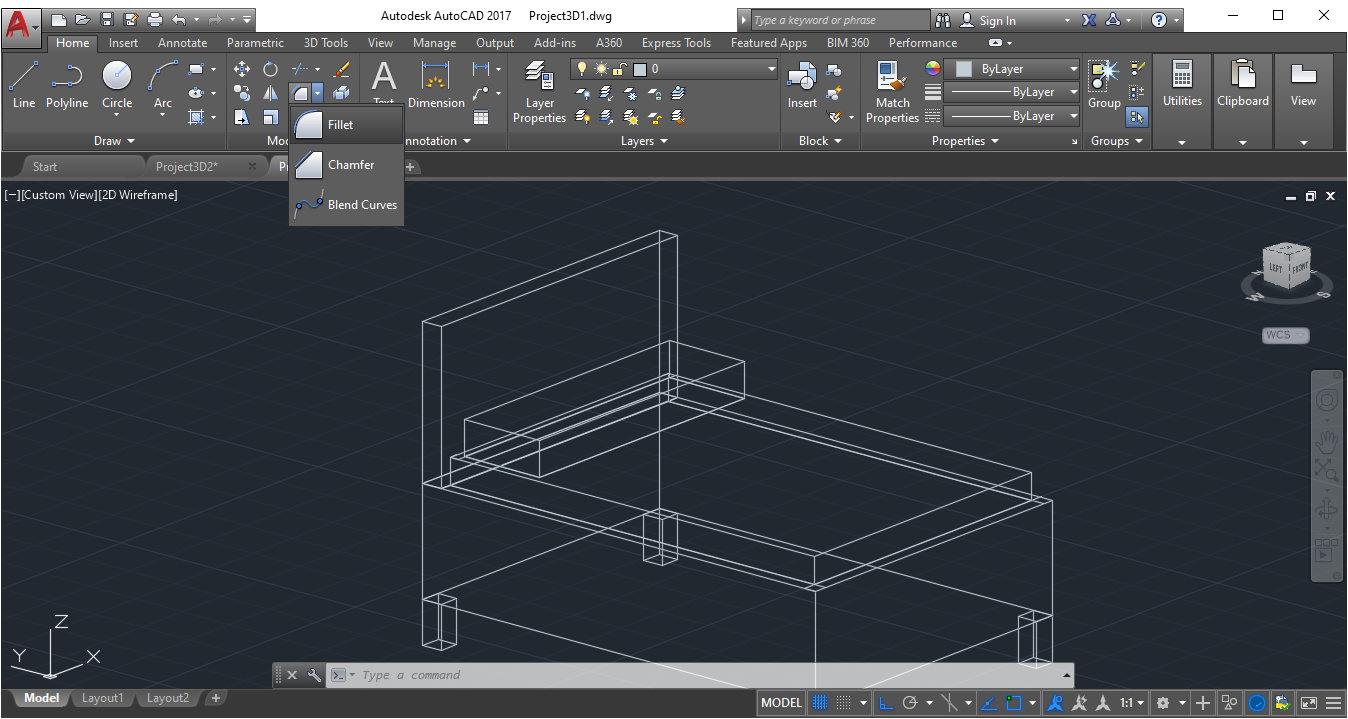Screen dimensions: 1348x719
Task: Select the Line drawing tool
Action: pyautogui.click(x=24, y=84)
